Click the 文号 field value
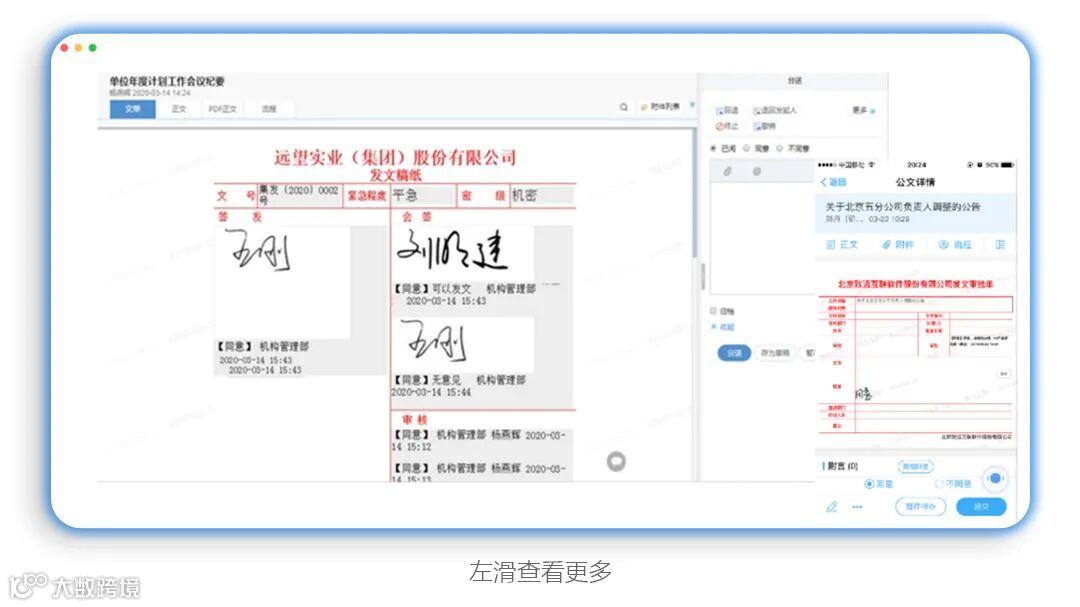The width and height of the screenshot is (1080, 607). coord(299,194)
